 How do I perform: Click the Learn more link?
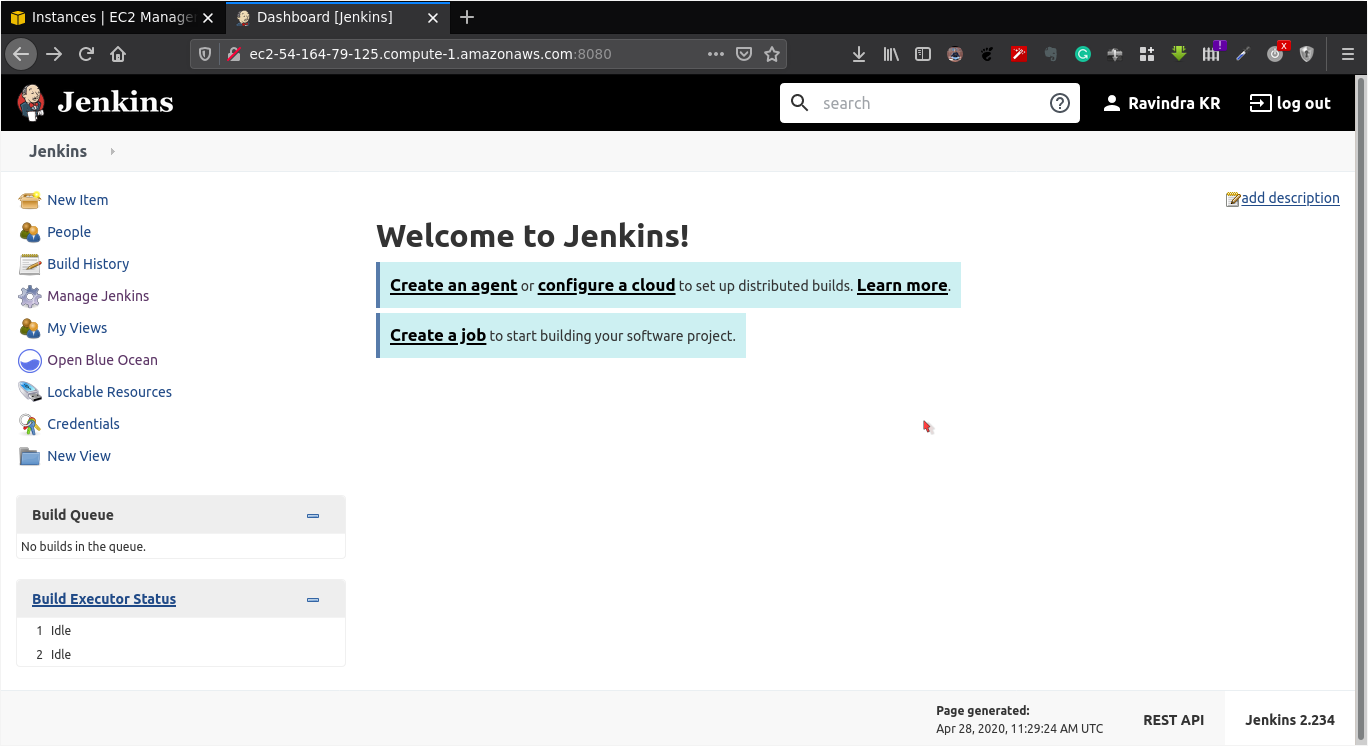coord(902,285)
